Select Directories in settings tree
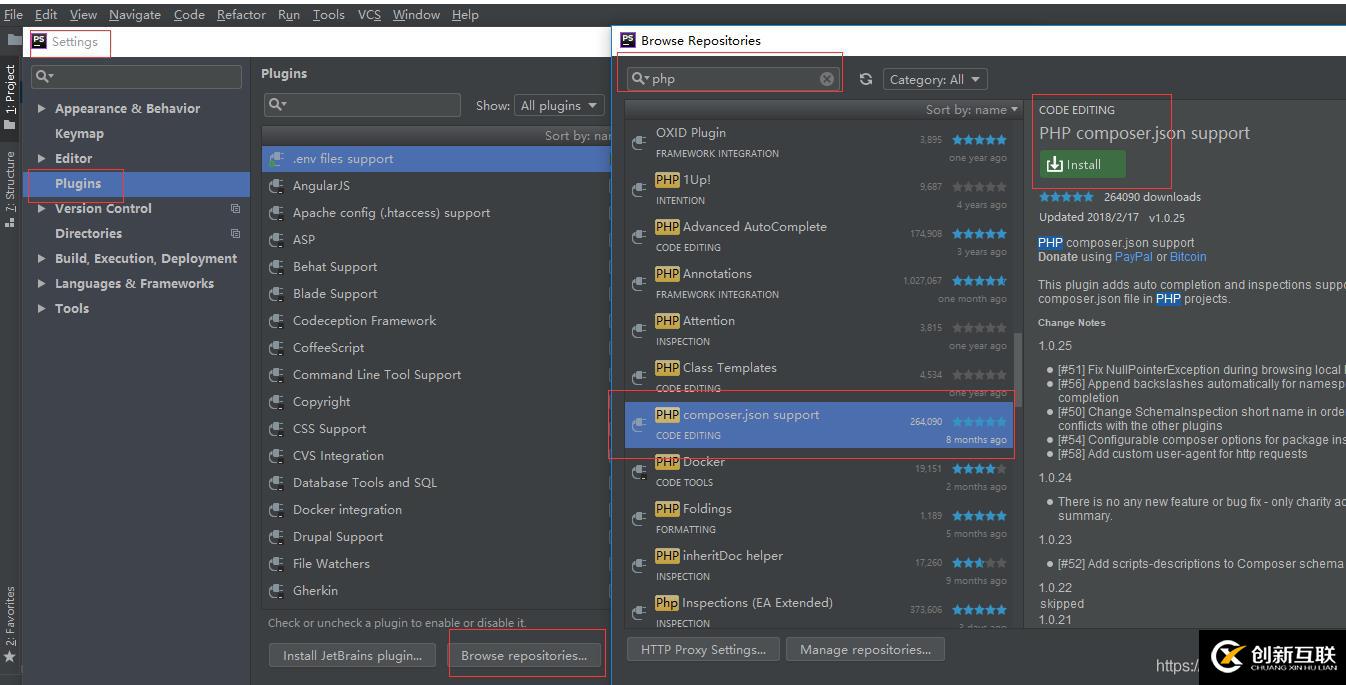This screenshot has height=685, width=1346. (88, 233)
